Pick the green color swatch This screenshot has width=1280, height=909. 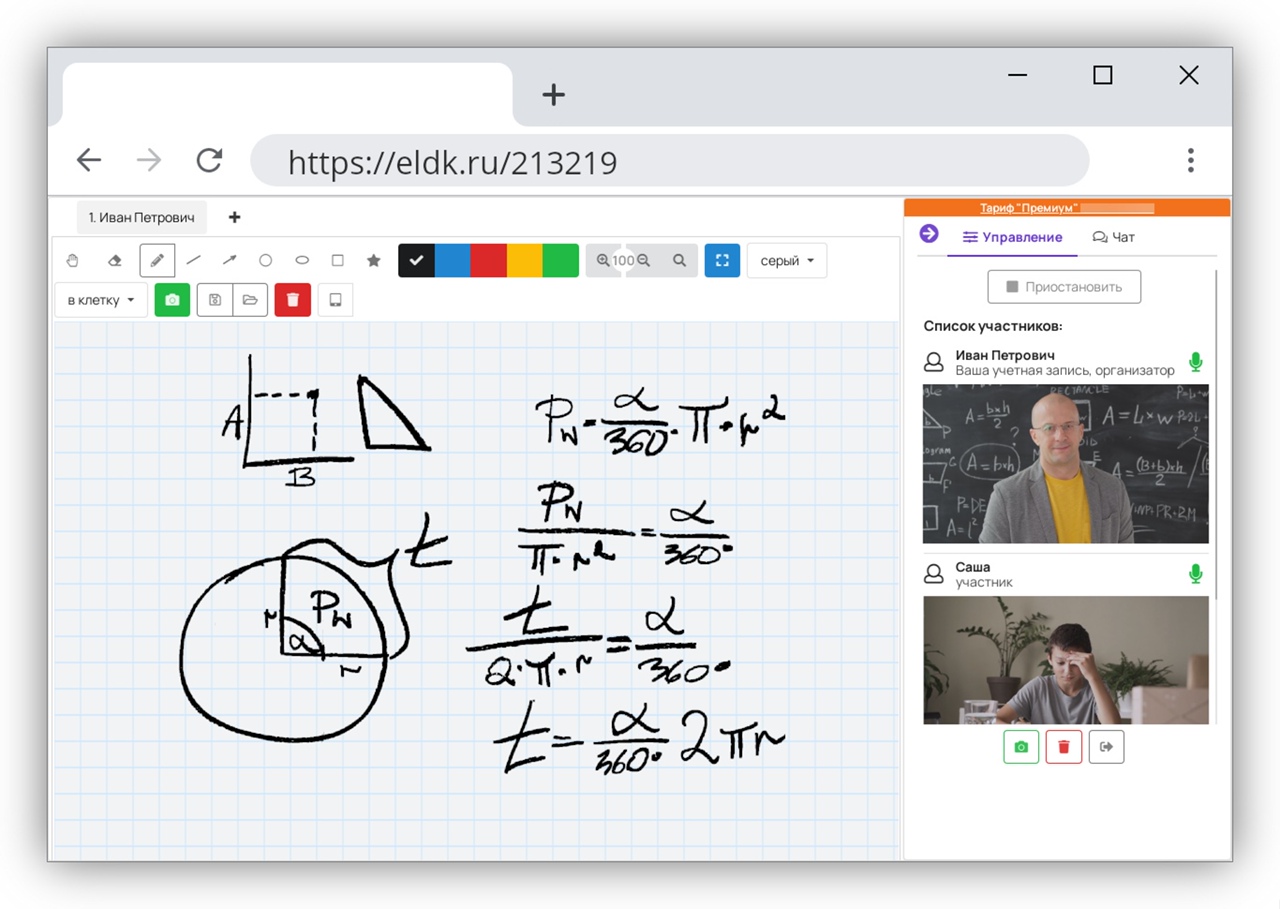pos(561,260)
